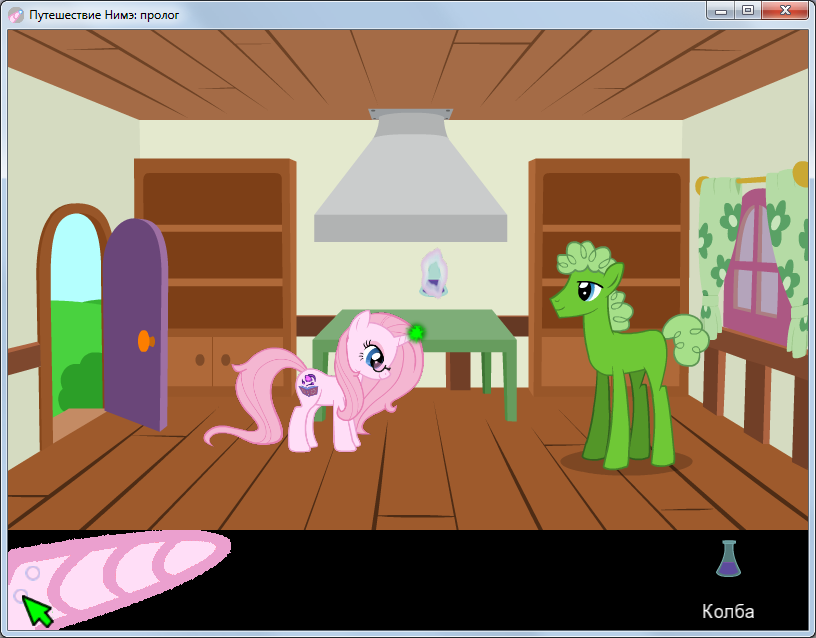Image resolution: width=816 pixels, height=638 pixels.
Task: Click the book cutie mark on pink pony
Action: pos(311,383)
